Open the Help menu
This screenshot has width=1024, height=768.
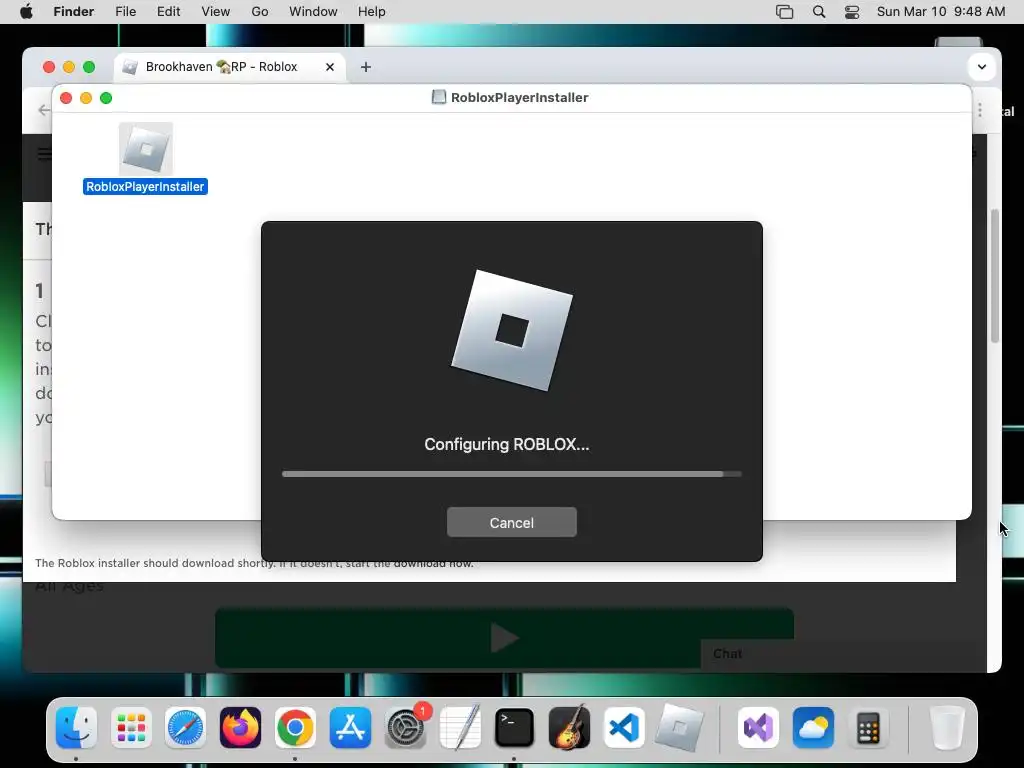click(x=372, y=12)
